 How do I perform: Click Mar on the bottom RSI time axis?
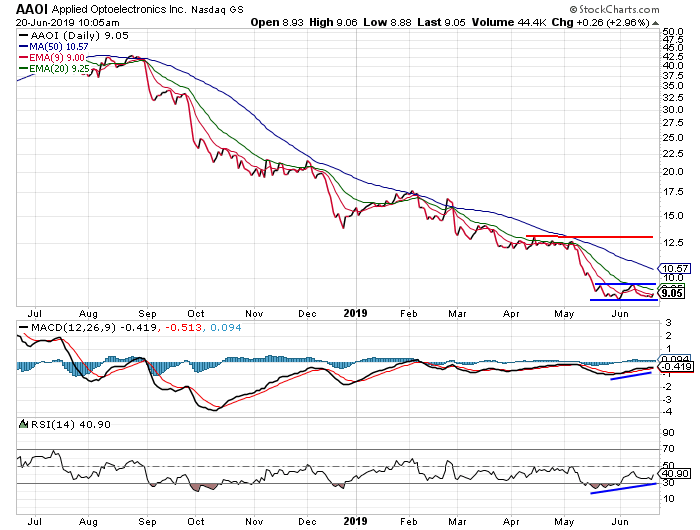click(x=458, y=521)
